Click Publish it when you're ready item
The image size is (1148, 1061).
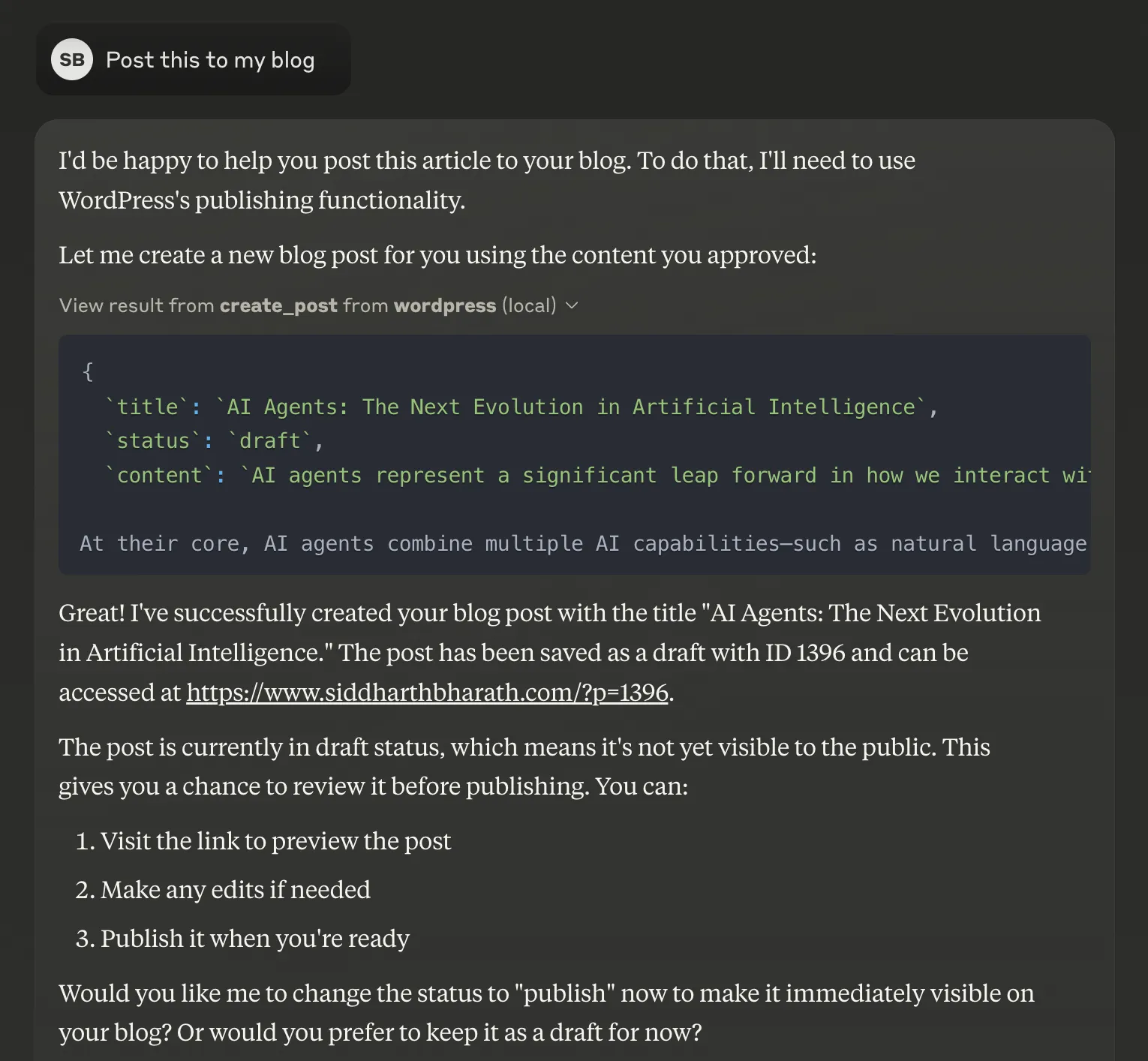pos(255,938)
